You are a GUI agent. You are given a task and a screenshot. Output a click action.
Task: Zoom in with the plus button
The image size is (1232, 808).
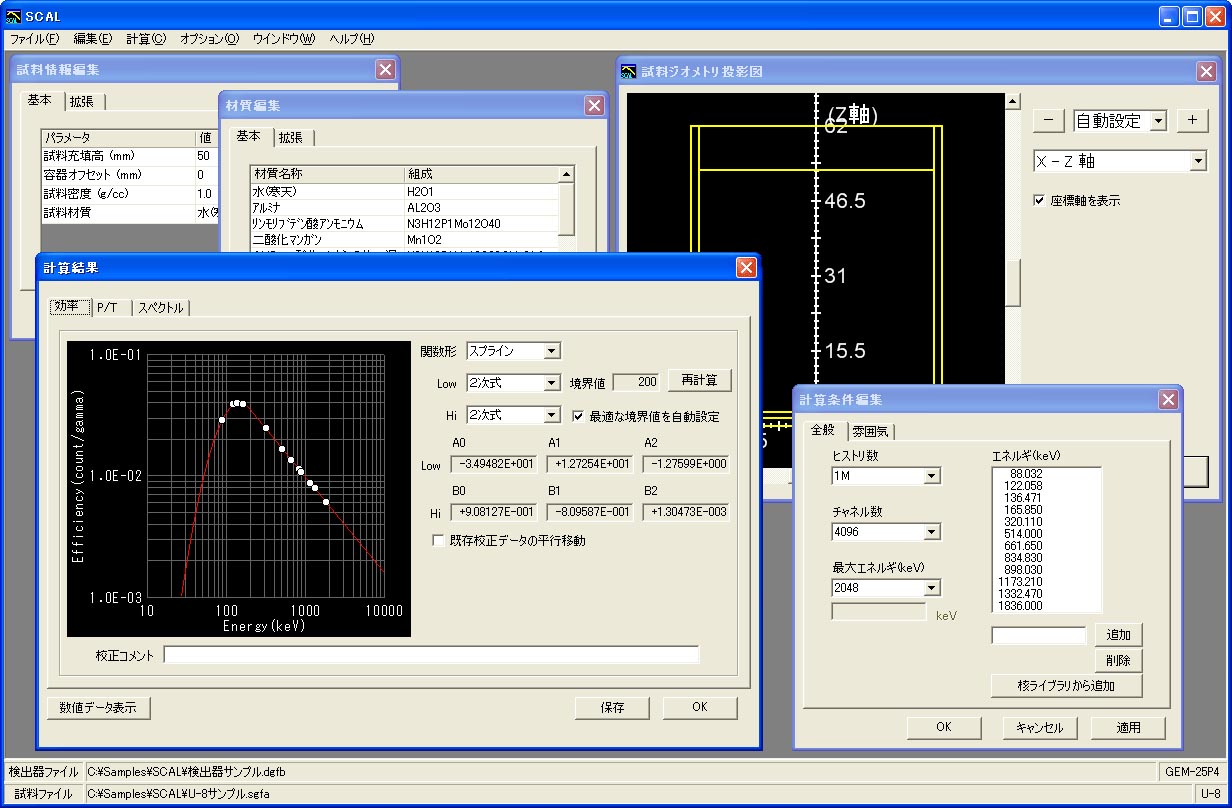tap(1192, 120)
